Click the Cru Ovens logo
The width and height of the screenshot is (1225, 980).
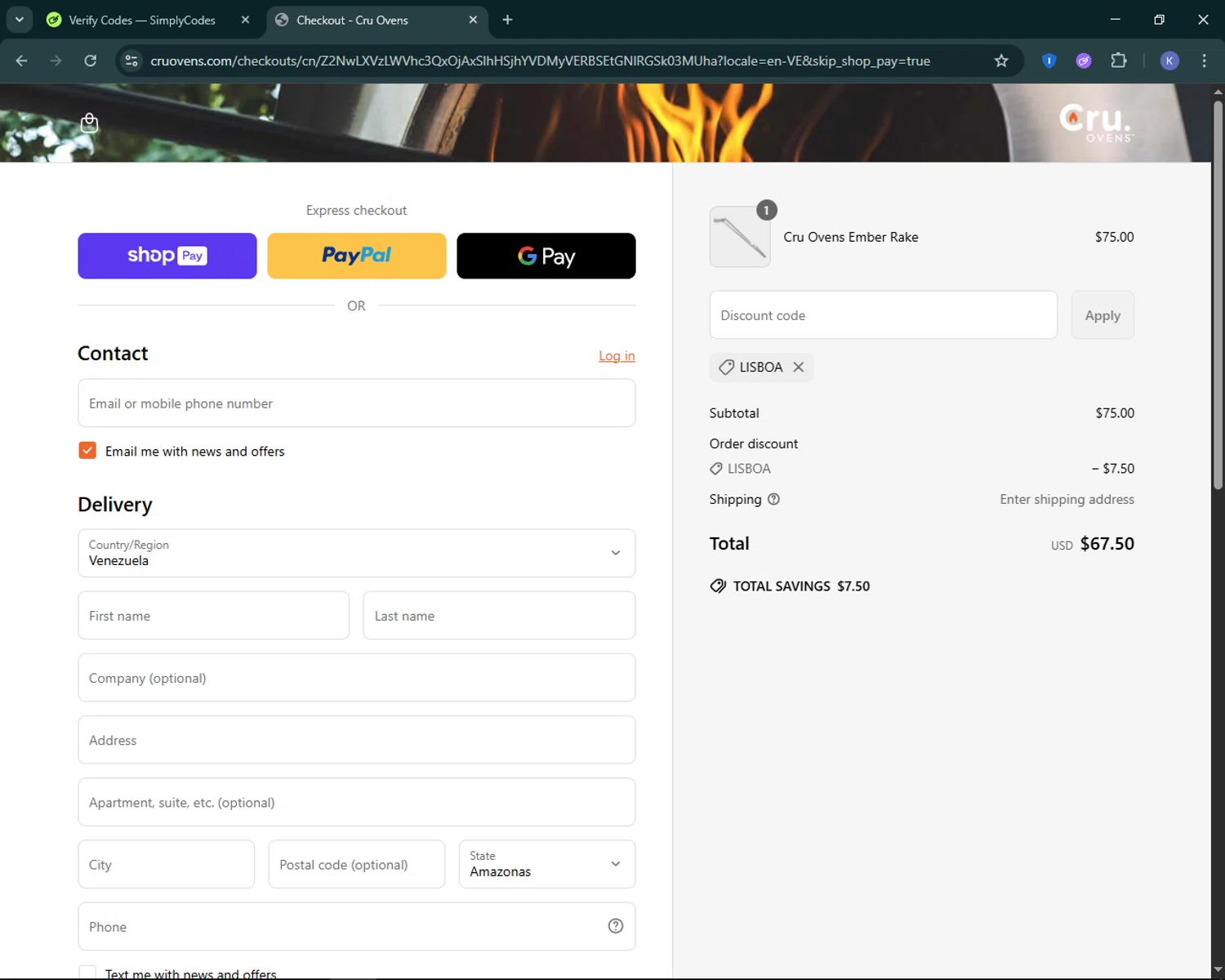point(1096,122)
